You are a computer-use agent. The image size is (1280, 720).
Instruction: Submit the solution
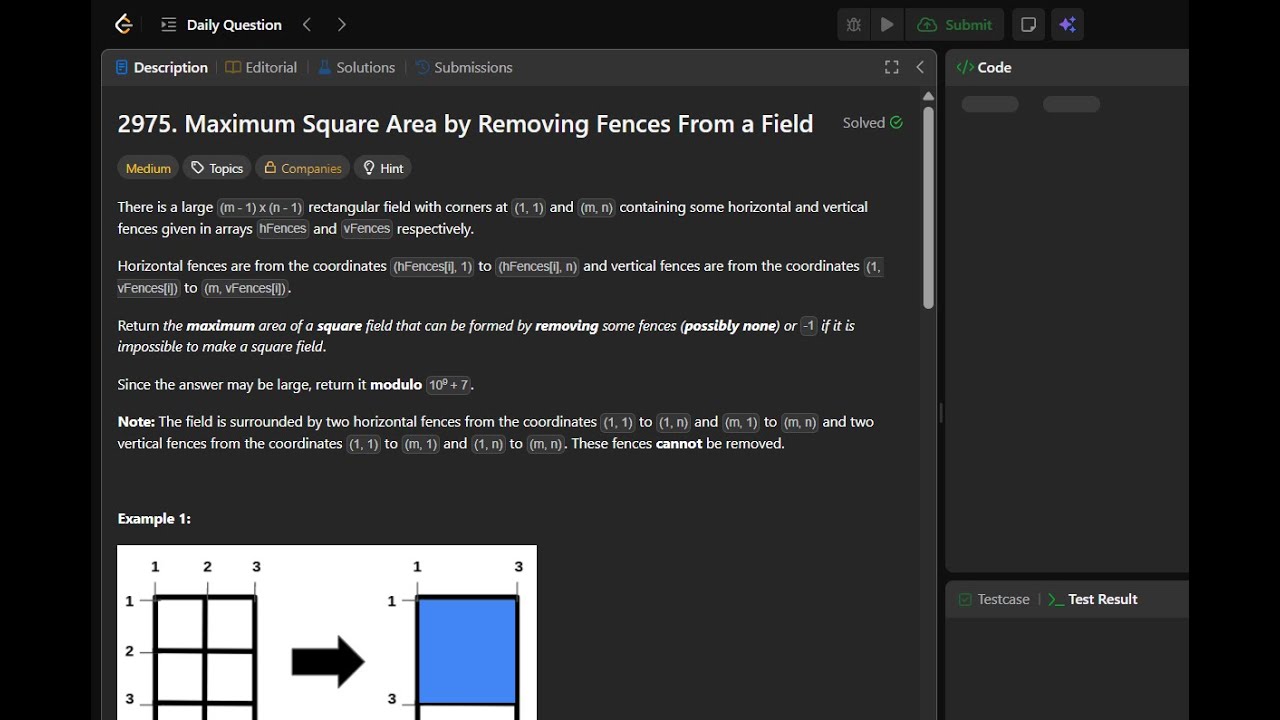[x=955, y=25]
